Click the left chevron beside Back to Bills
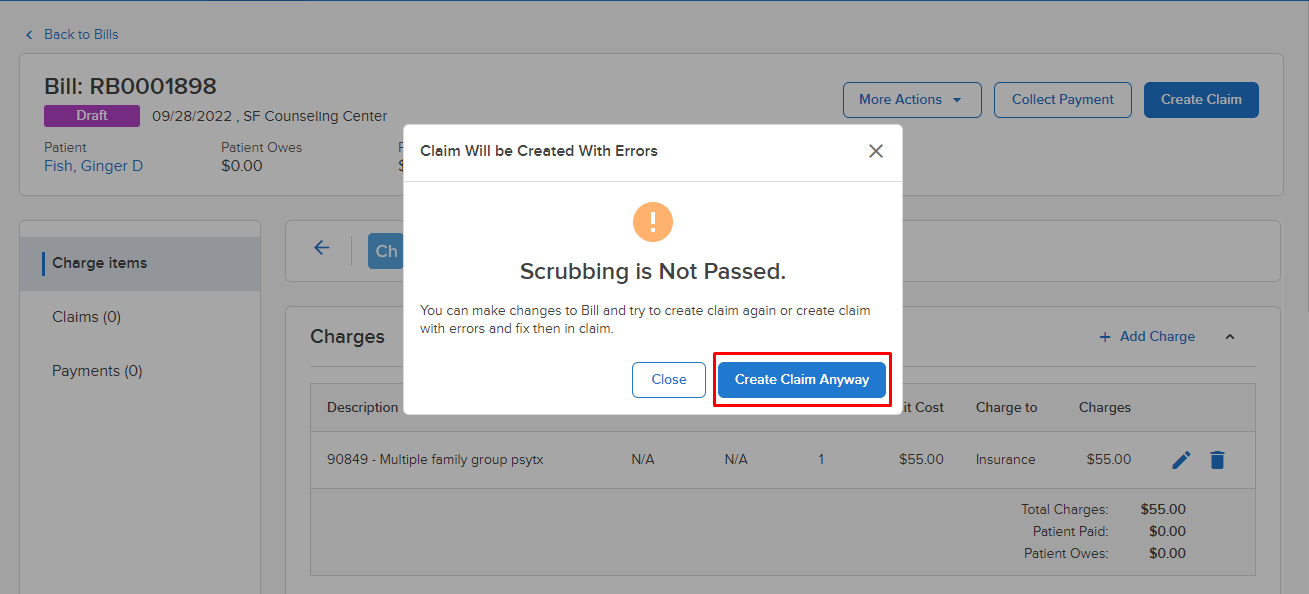Screen dimensions: 1309x594 pos(28,34)
